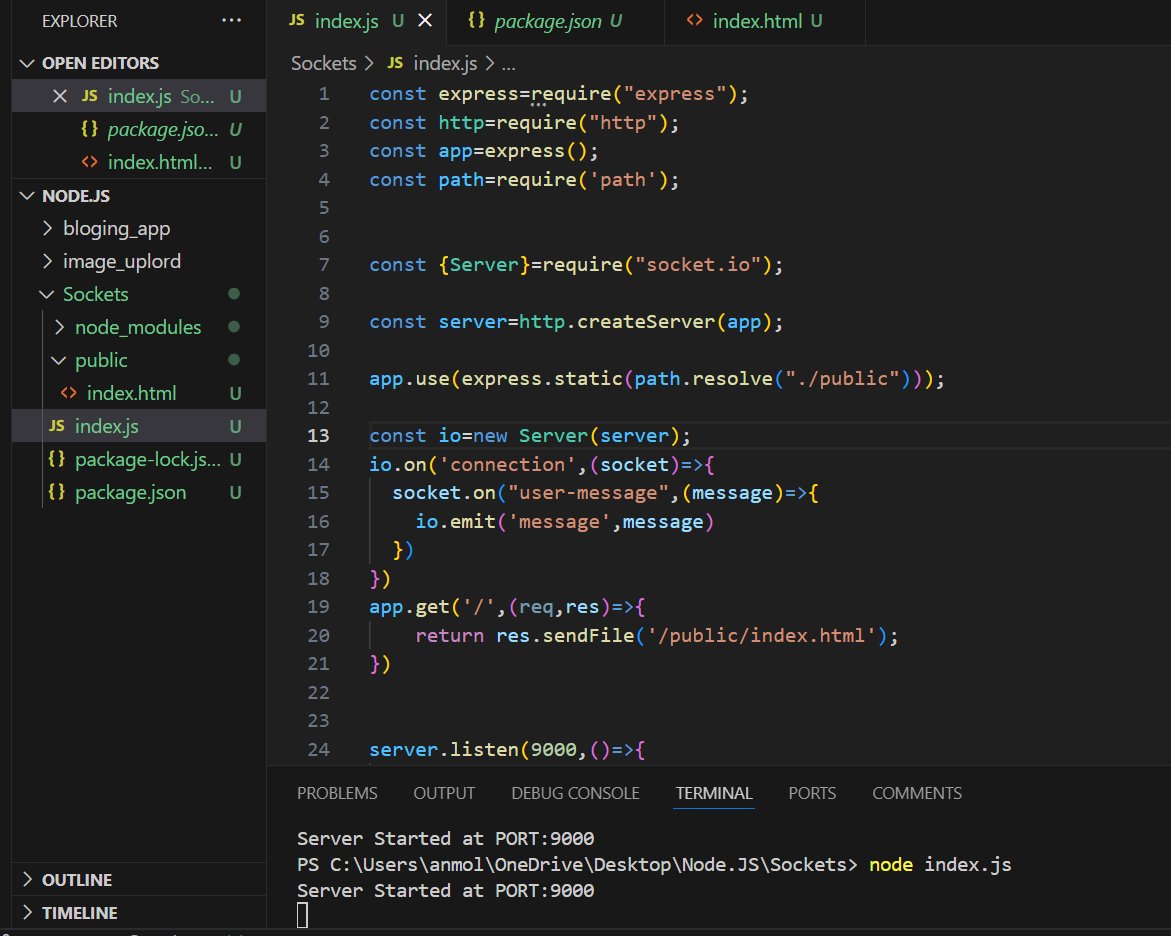Expand the image_uplord folder
Image resolution: width=1171 pixels, height=936 pixels.
140,261
